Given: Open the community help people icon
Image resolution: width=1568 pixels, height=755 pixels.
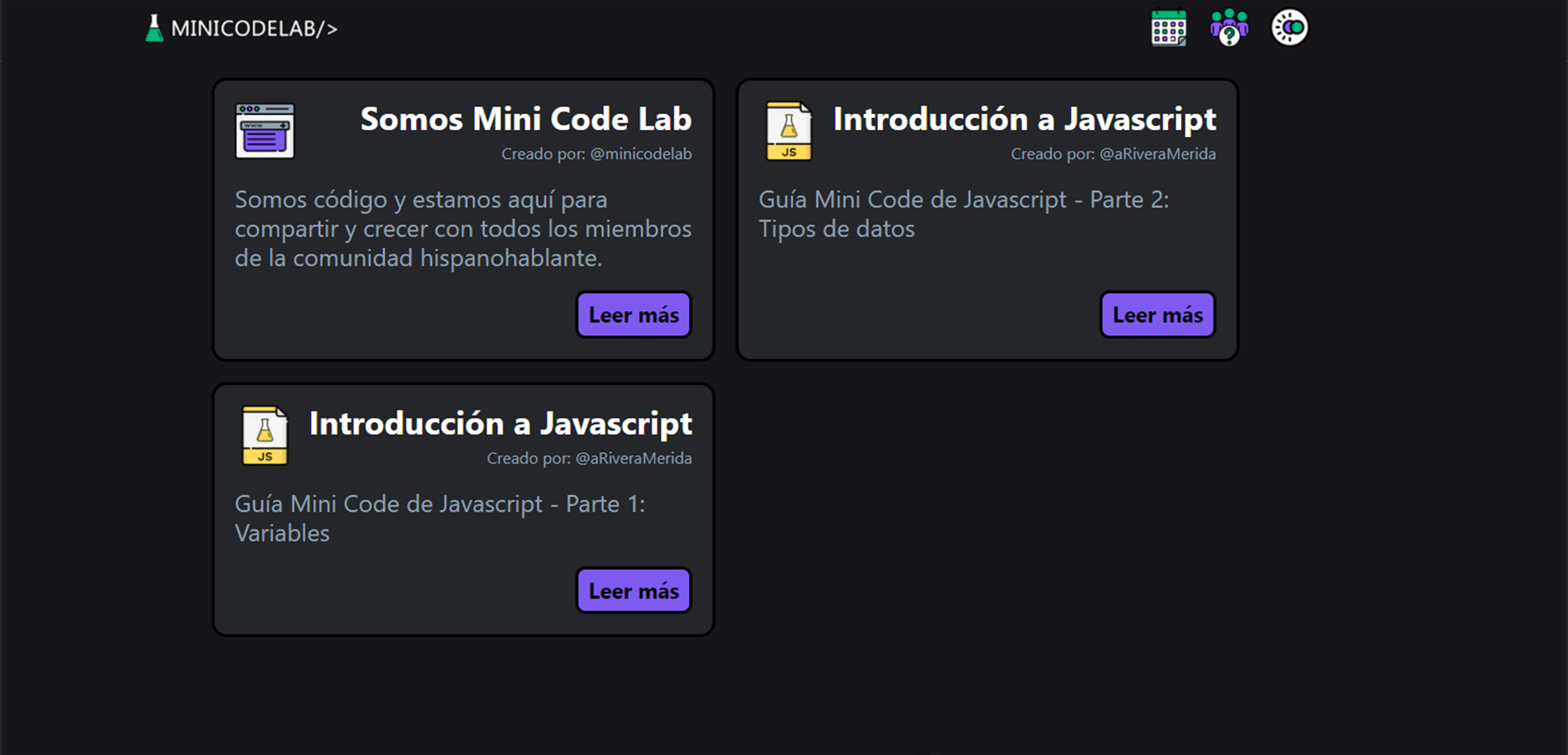Looking at the screenshot, I should [1229, 27].
